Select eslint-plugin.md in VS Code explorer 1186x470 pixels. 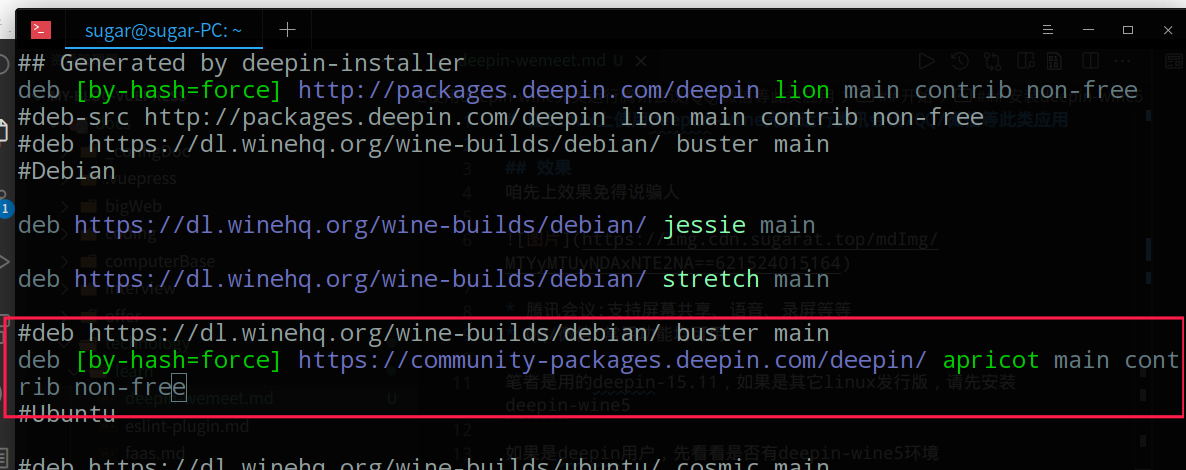pos(187,427)
